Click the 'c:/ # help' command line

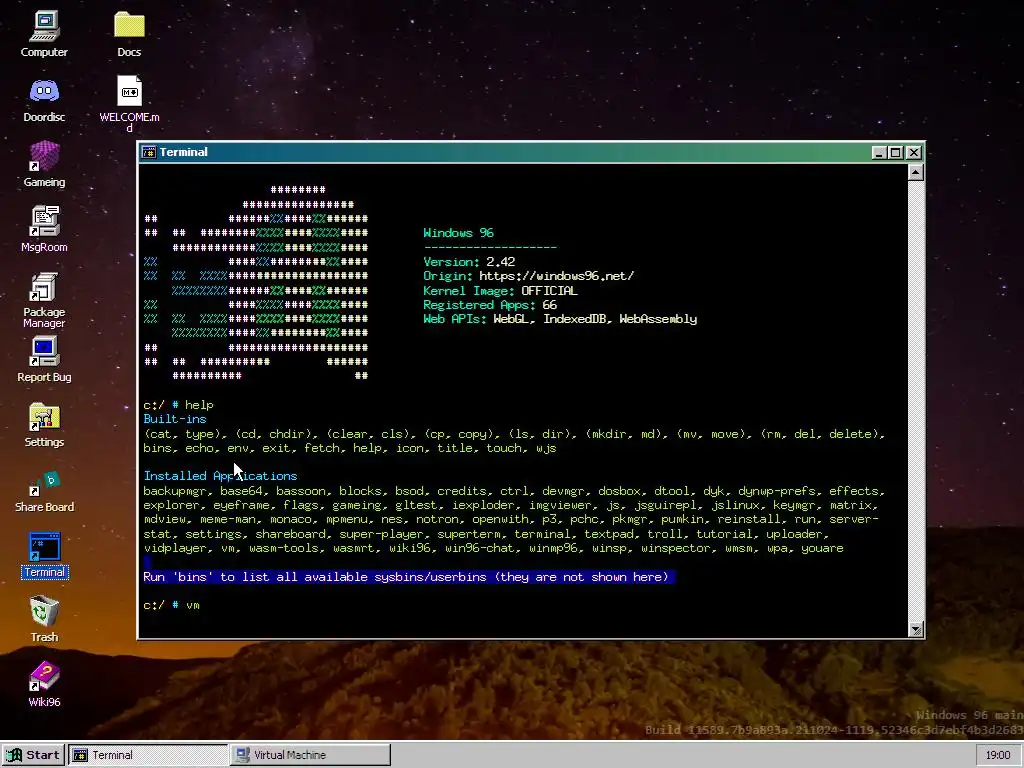tap(178, 405)
